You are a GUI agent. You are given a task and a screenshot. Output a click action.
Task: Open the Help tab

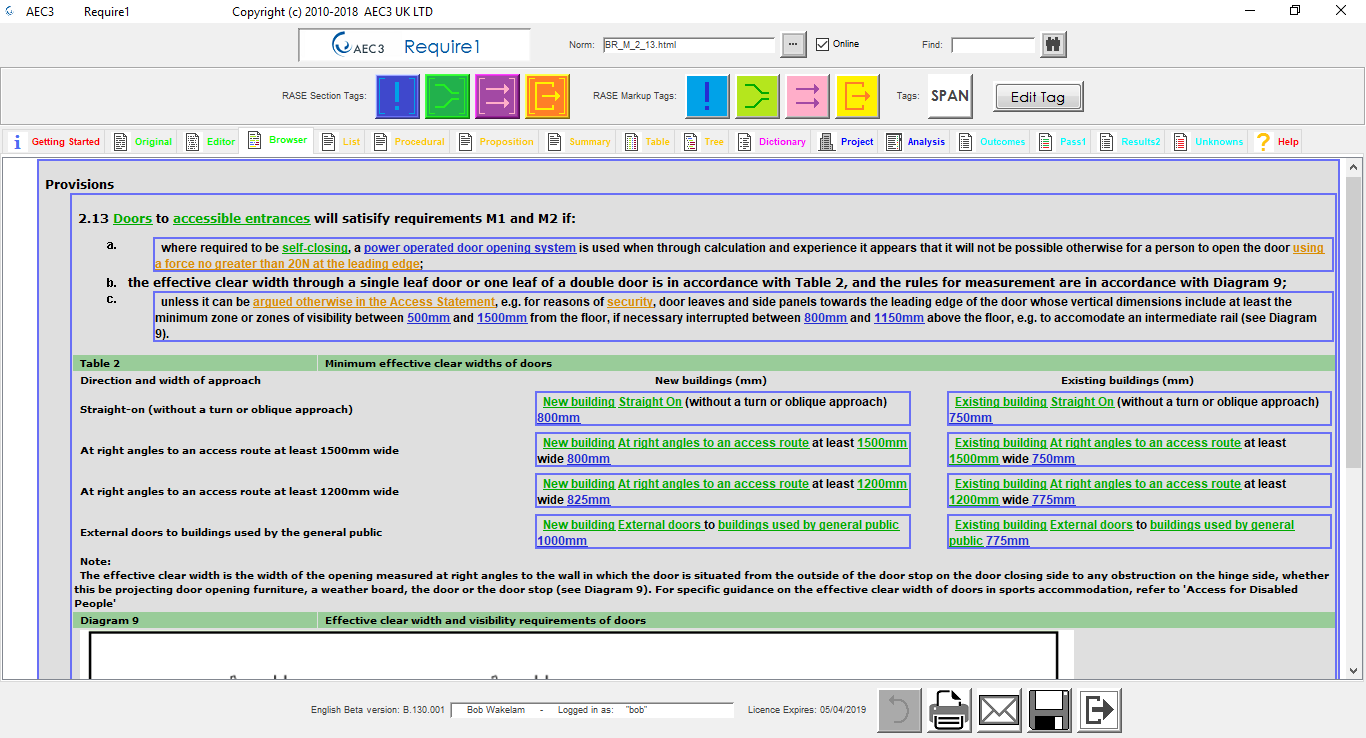tap(1277, 142)
